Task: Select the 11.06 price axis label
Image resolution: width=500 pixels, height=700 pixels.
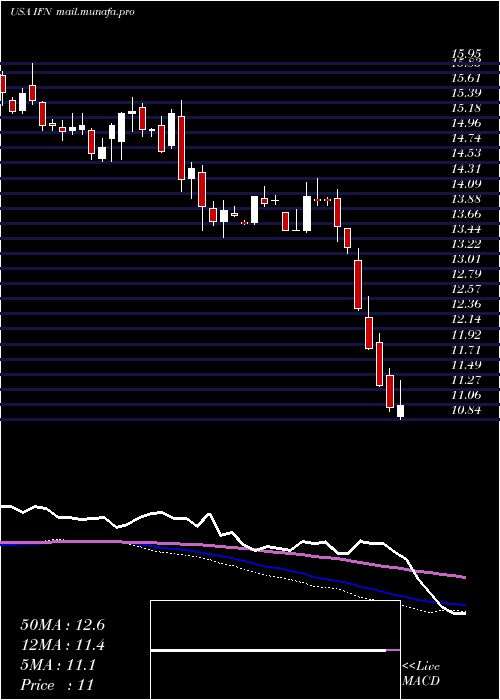Action: 466,395
